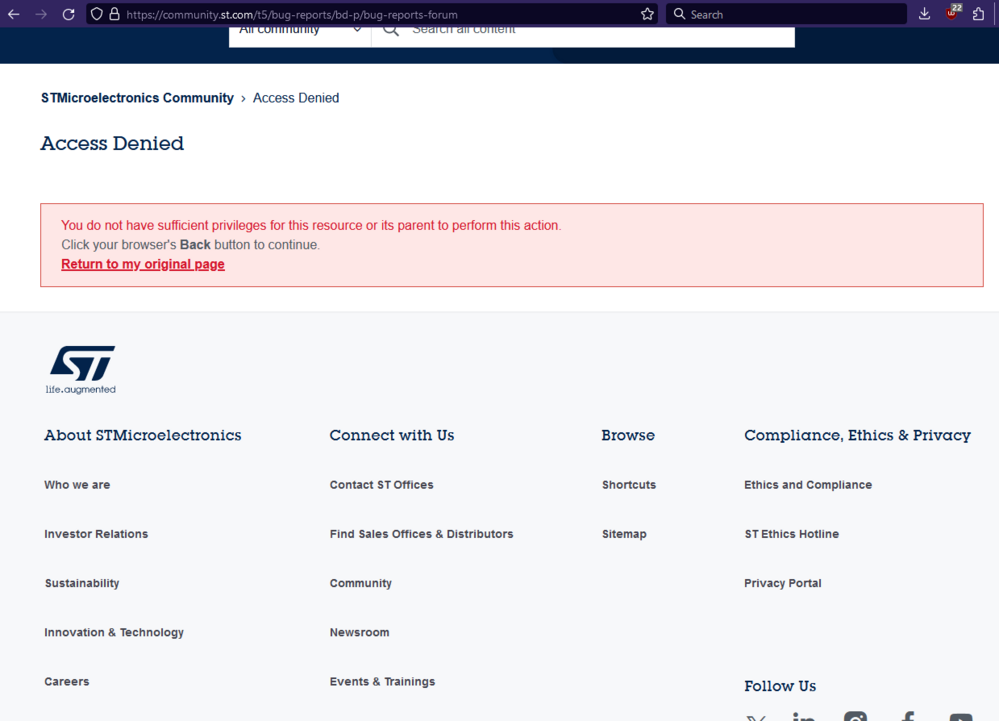Visit the Careers page
Image resolution: width=999 pixels, height=721 pixels.
click(x=67, y=682)
